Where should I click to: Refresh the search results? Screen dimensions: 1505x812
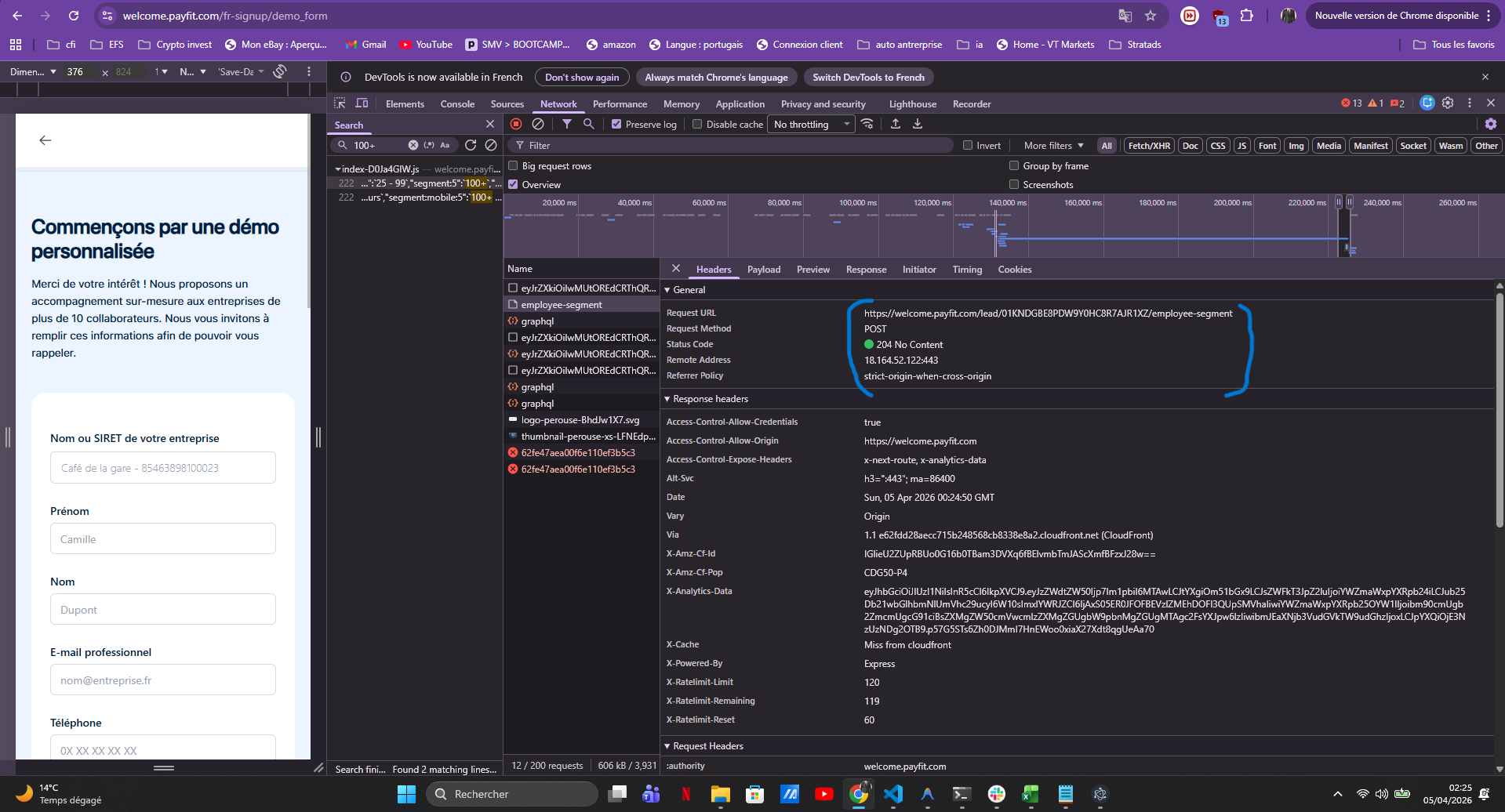[x=471, y=145]
